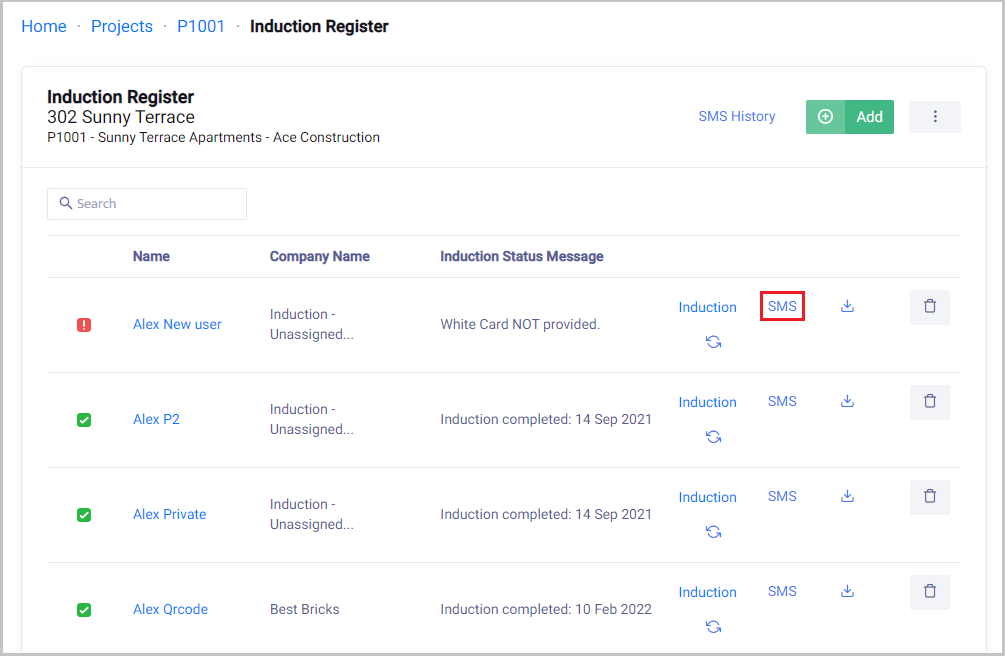Click the green check status for Alex P2

click(84, 420)
